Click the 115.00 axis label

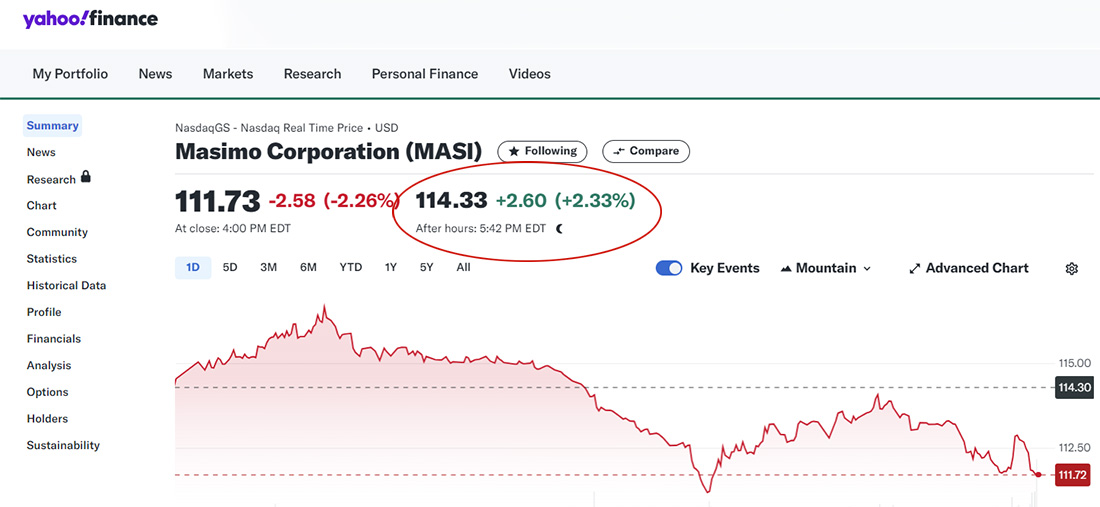[1074, 363]
